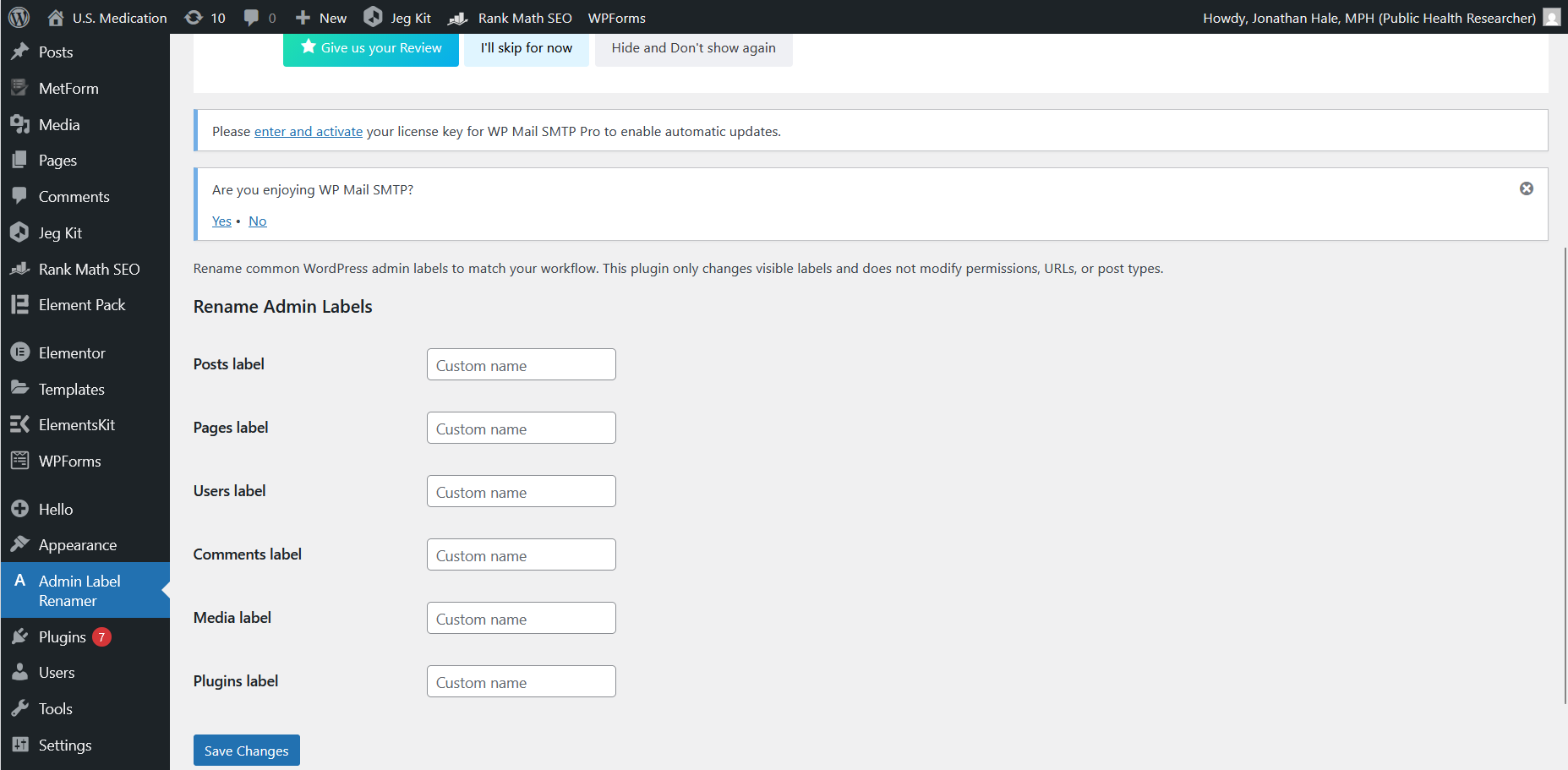Open the Plugins menu with 7 updates
This screenshot has width=1568, height=770.
[63, 636]
